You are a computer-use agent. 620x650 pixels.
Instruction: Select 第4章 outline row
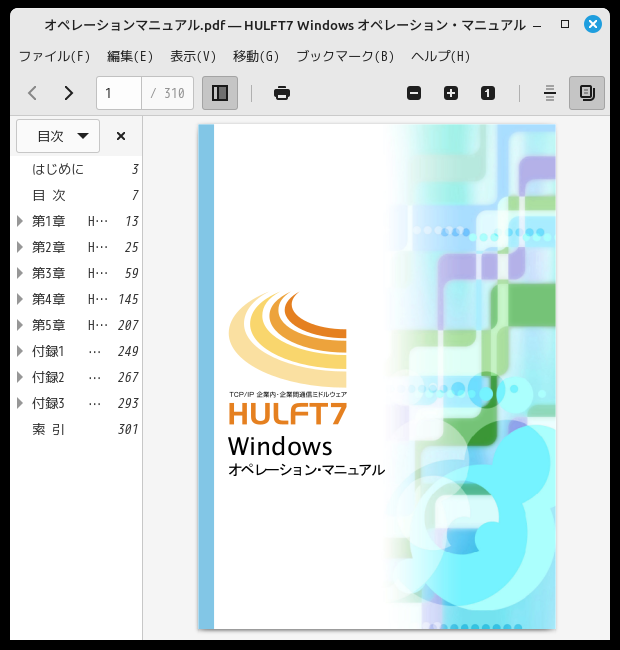tap(77, 299)
